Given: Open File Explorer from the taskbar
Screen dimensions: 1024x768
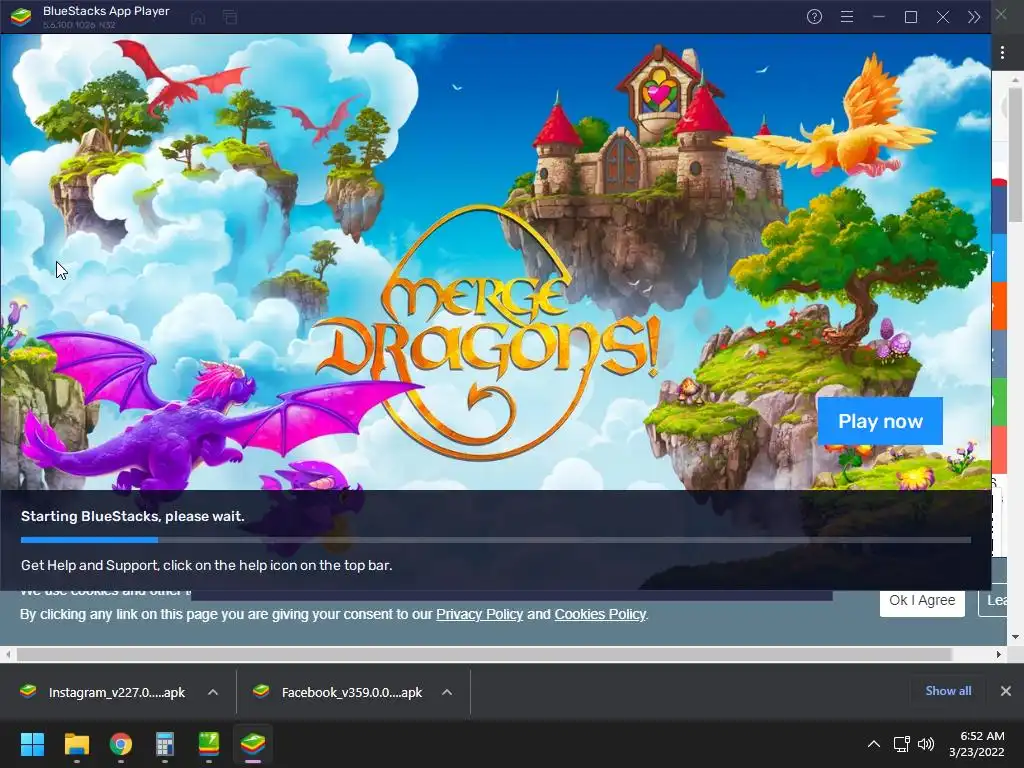Looking at the screenshot, I should (76, 744).
